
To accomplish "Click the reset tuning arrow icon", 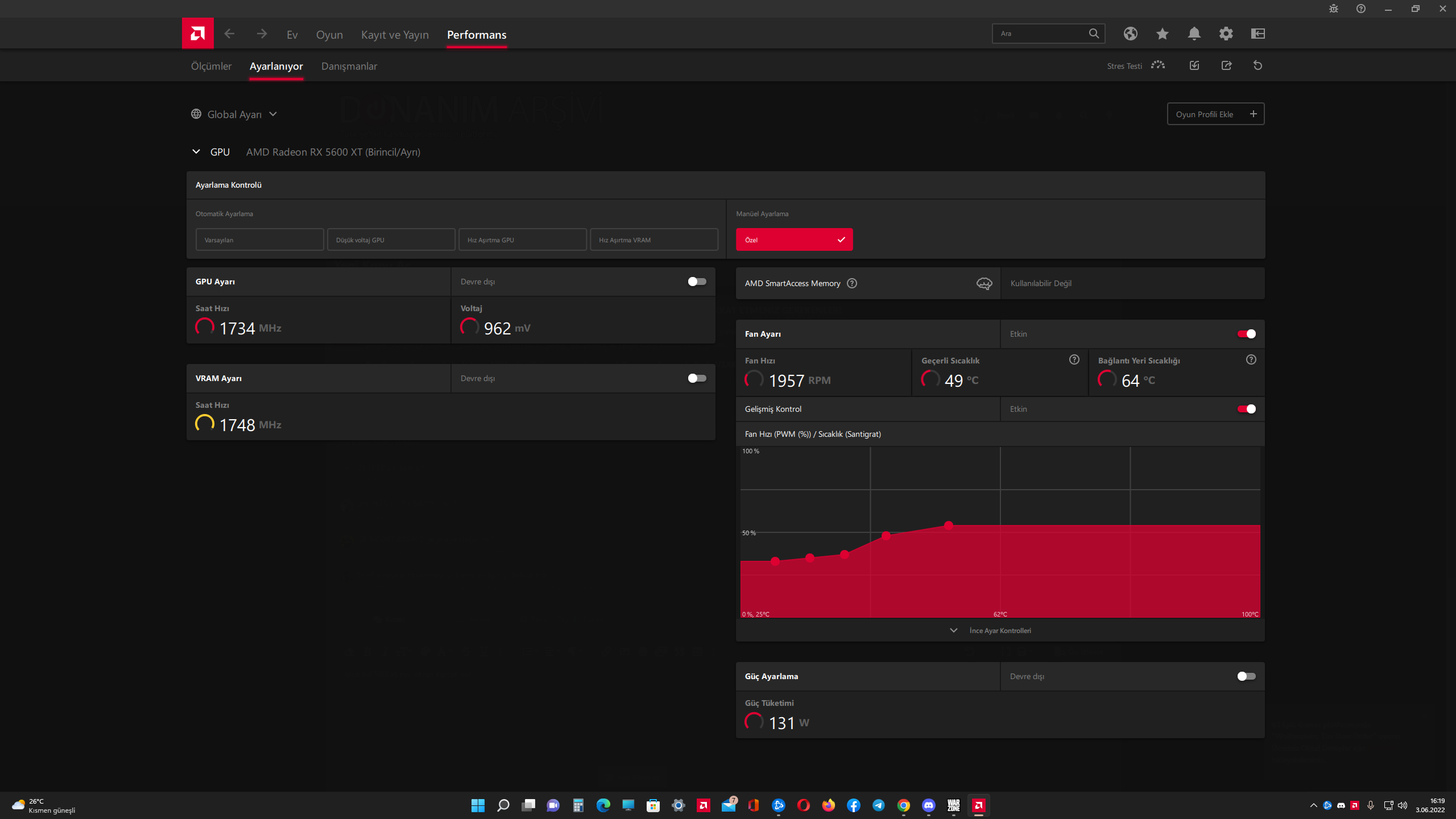I will click(x=1258, y=65).
